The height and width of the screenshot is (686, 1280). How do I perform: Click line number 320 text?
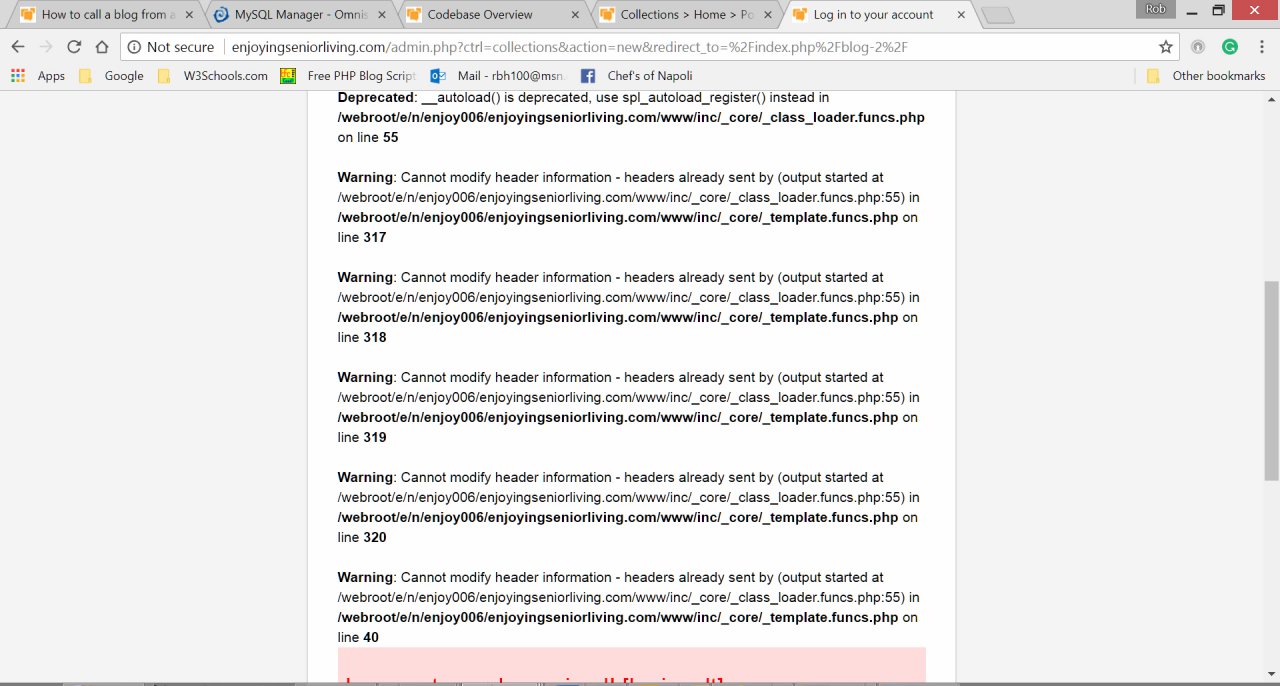tap(374, 537)
